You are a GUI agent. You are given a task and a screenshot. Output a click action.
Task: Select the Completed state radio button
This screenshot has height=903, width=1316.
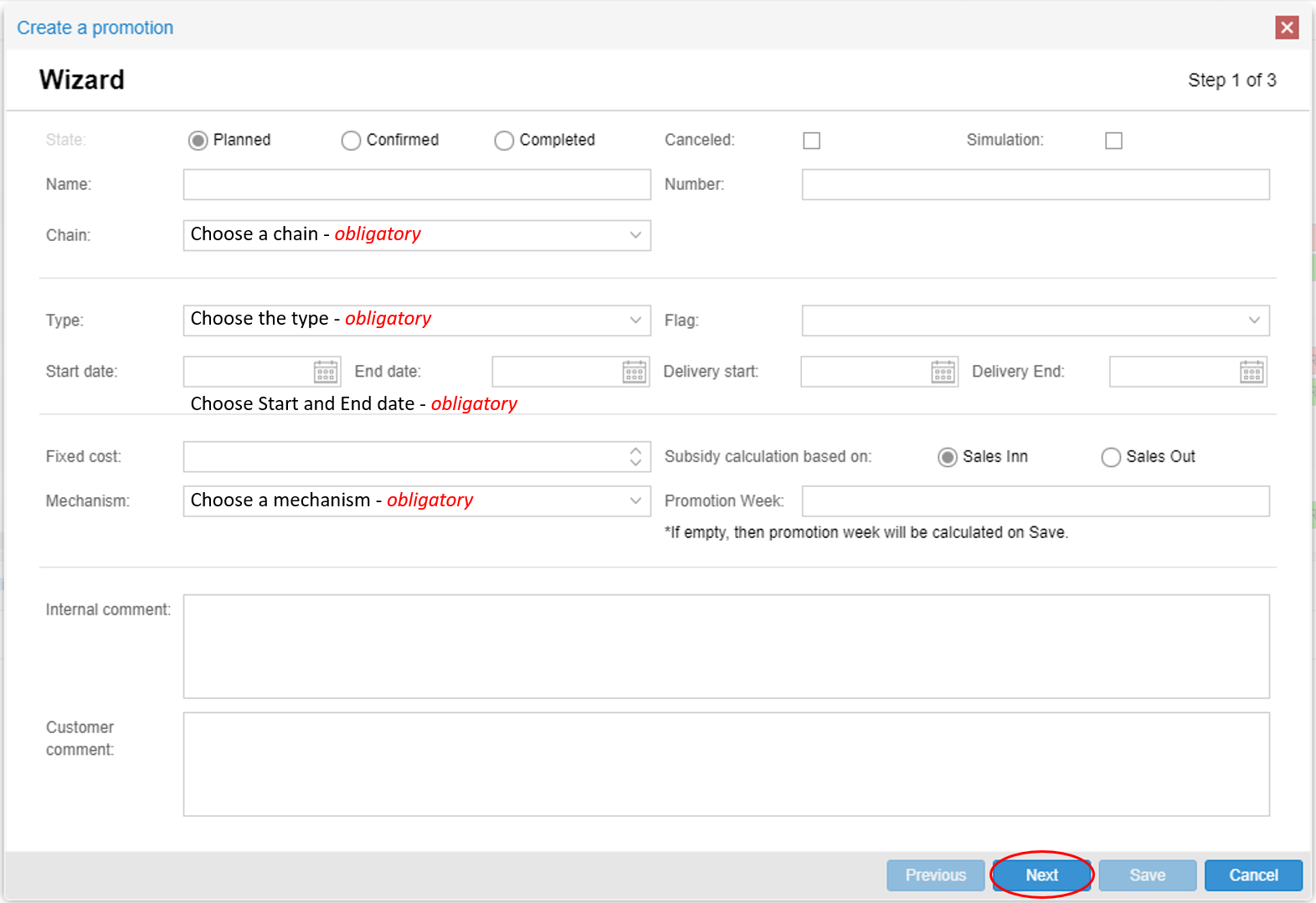coord(504,141)
